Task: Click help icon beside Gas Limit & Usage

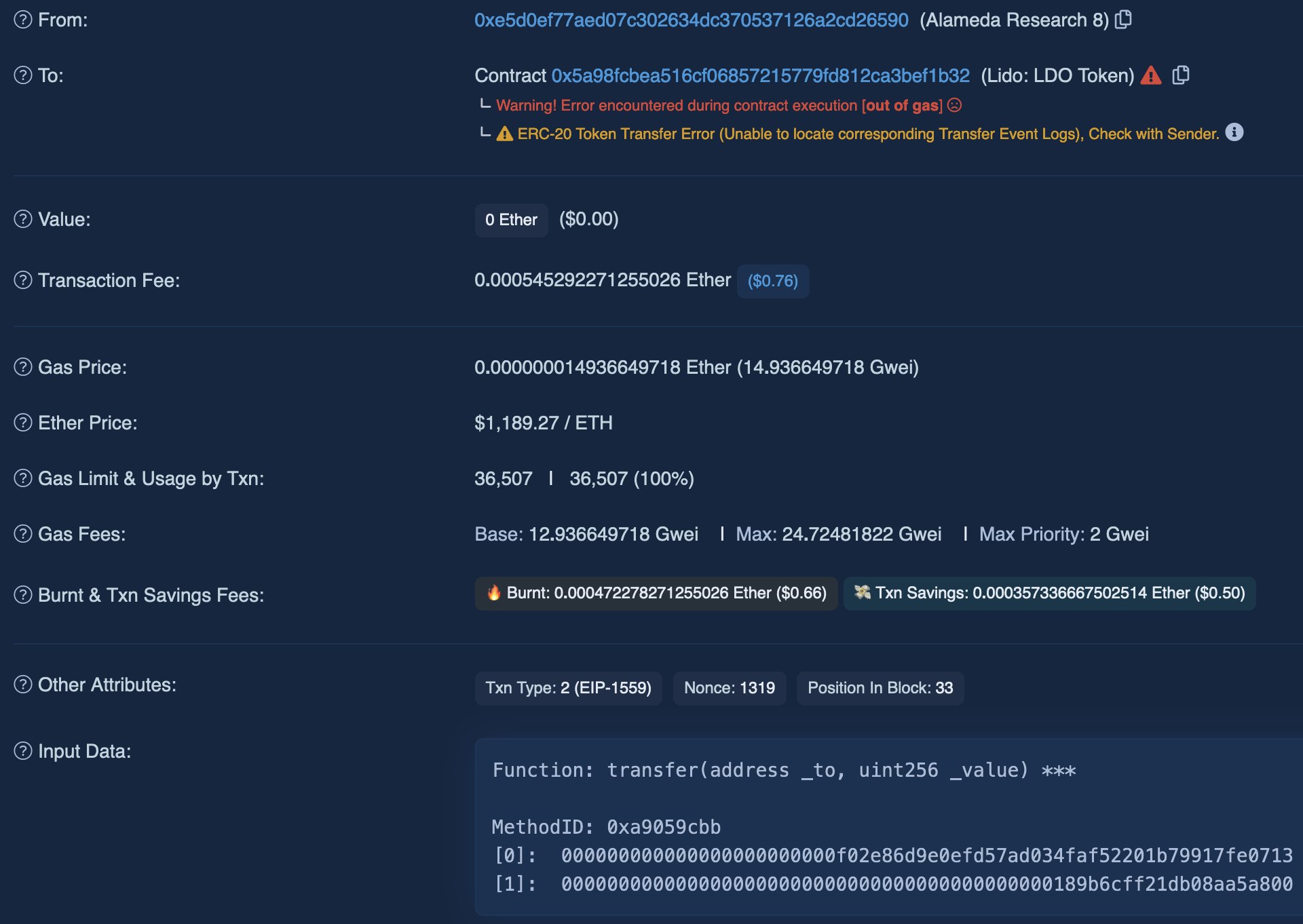Action: 23,478
